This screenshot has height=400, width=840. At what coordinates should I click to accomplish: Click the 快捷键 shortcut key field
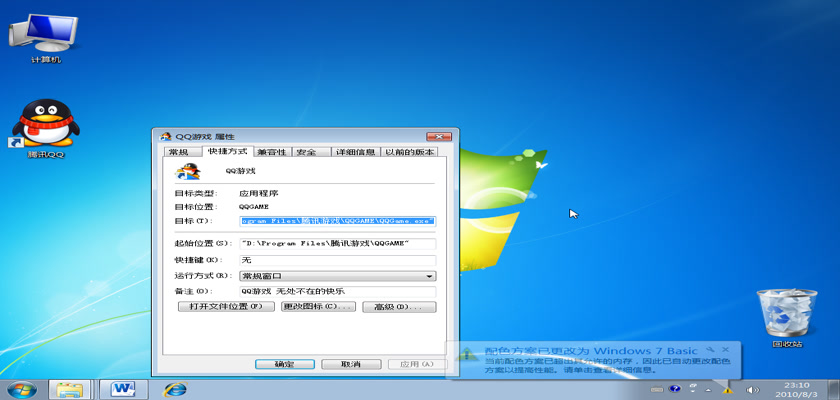337,260
